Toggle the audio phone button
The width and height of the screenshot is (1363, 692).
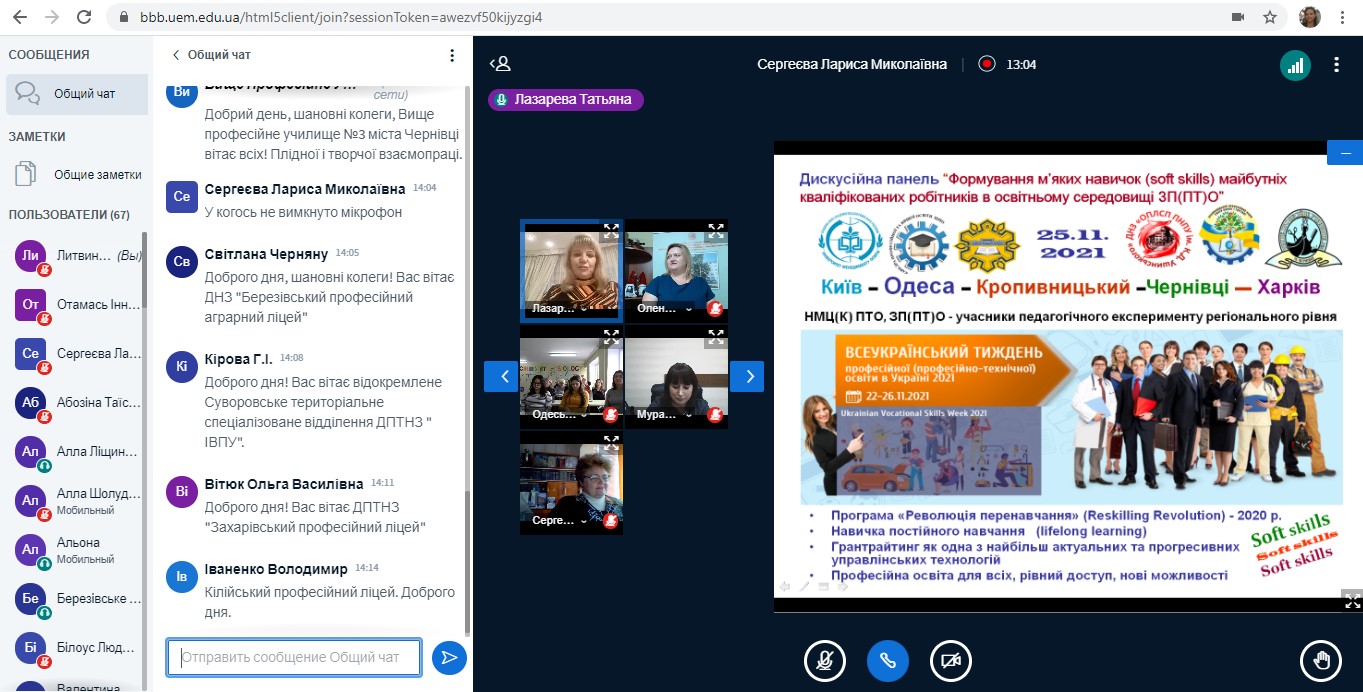[888, 660]
